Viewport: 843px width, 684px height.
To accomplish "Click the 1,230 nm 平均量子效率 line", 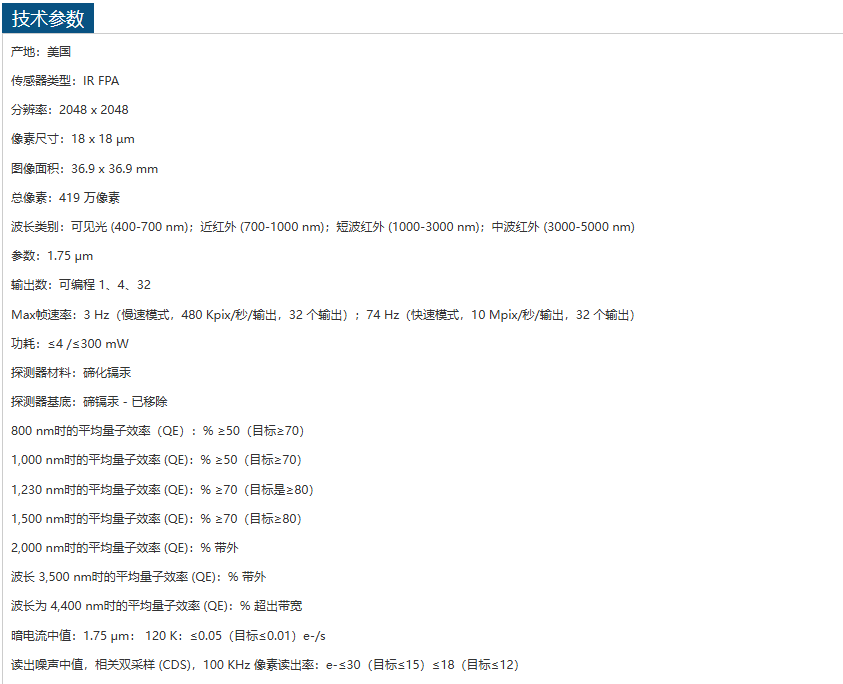I will [162, 490].
